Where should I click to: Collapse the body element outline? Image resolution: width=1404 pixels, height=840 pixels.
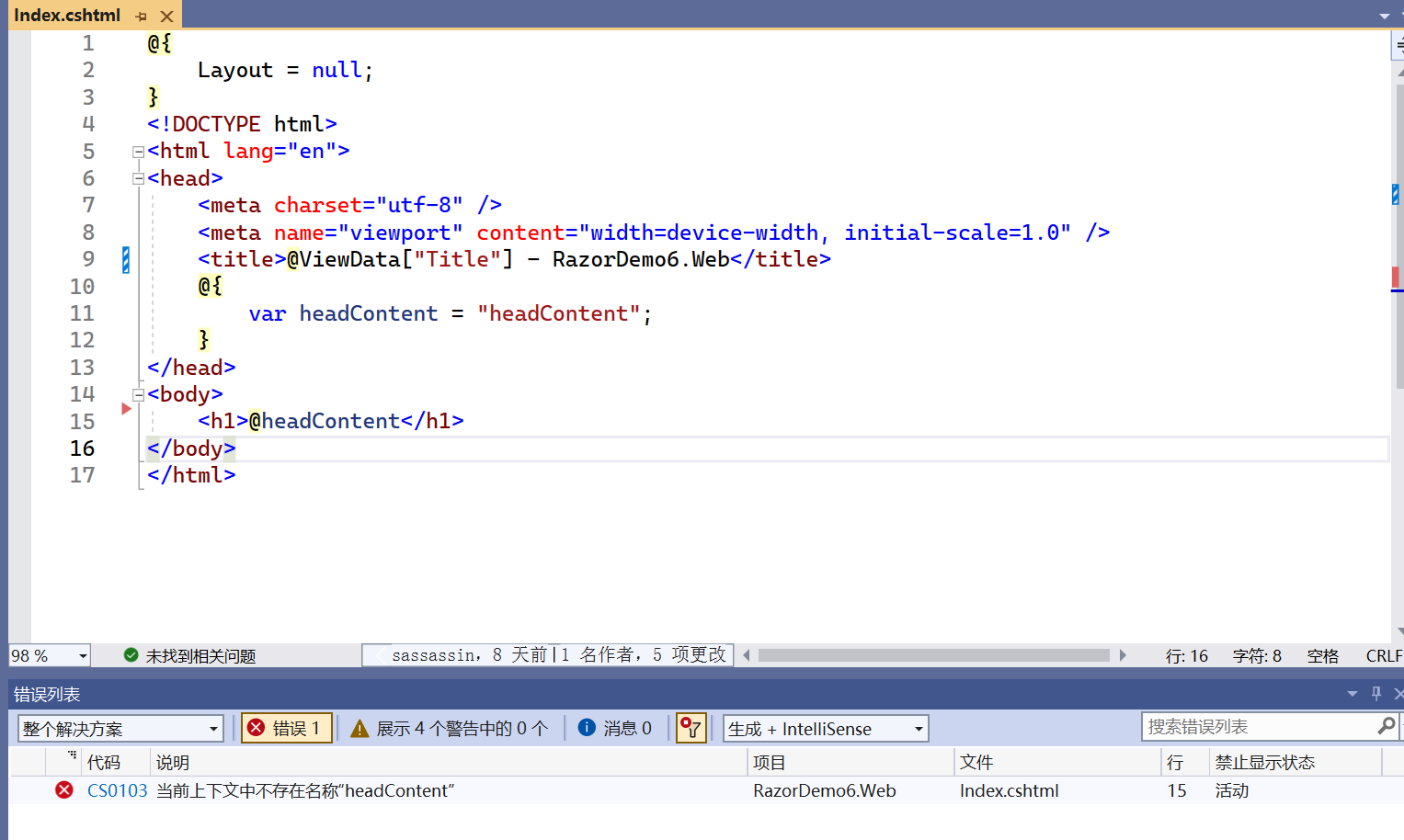click(138, 395)
